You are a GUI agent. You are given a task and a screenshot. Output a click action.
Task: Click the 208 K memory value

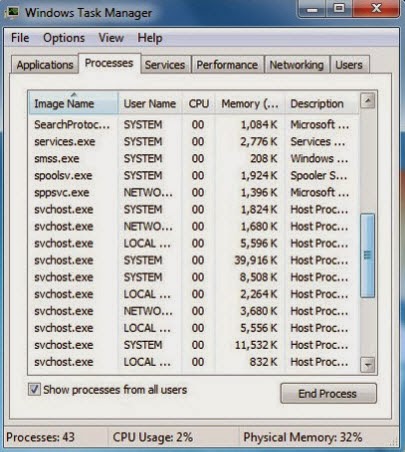(x=263, y=159)
